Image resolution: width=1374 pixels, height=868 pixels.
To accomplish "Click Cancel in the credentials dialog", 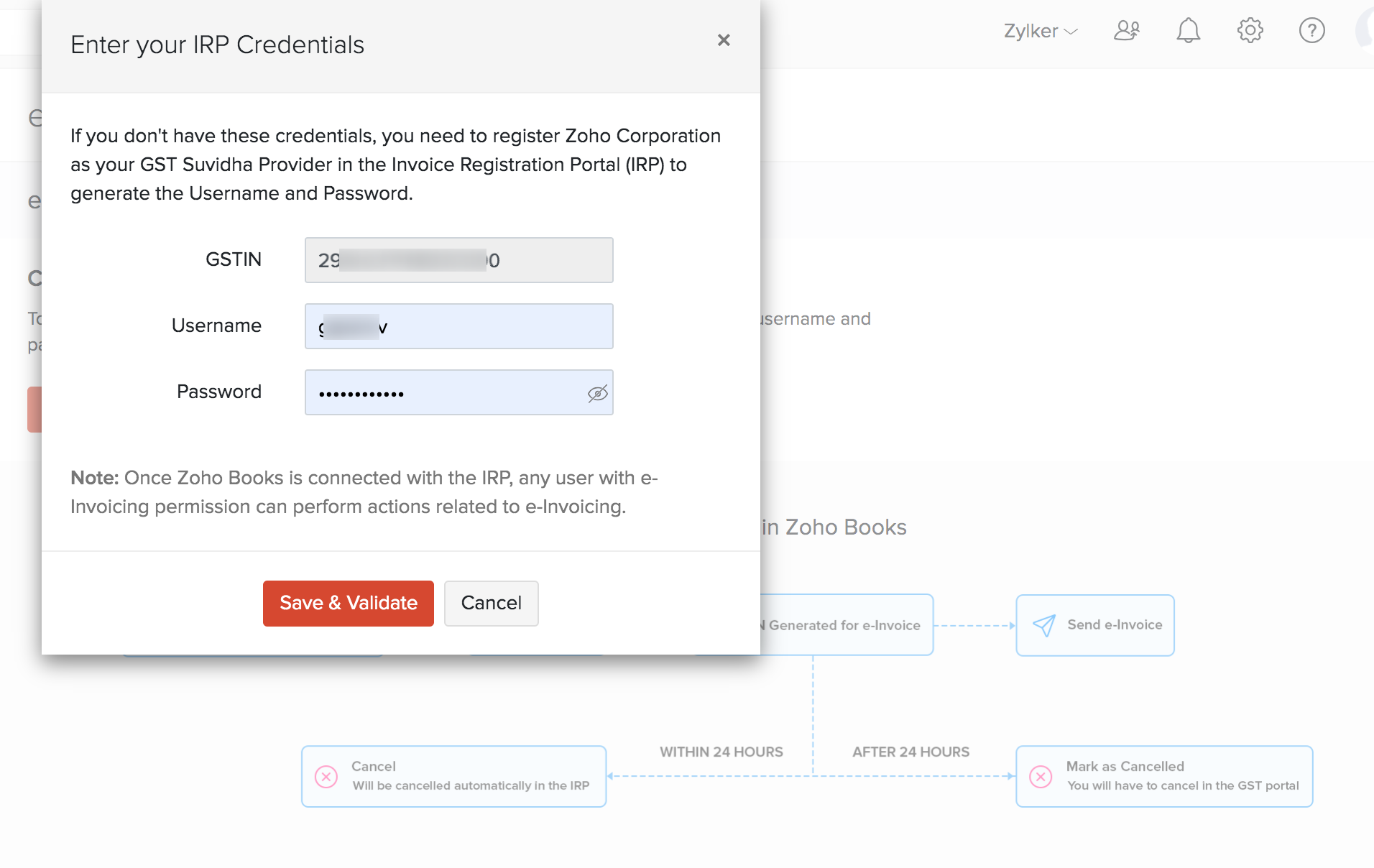I will pos(491,603).
